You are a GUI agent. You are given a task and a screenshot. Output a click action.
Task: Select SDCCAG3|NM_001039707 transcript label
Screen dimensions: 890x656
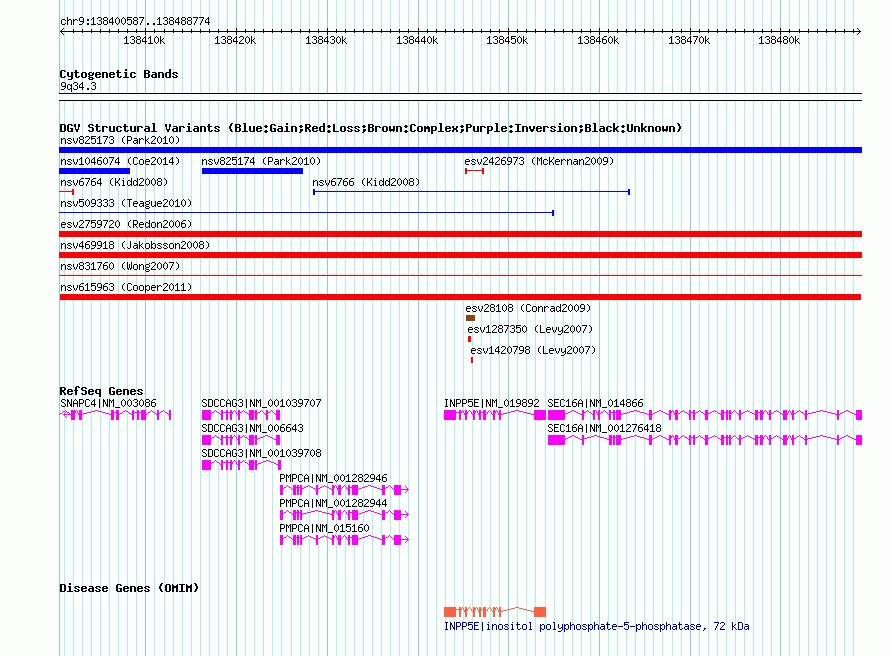(261, 403)
